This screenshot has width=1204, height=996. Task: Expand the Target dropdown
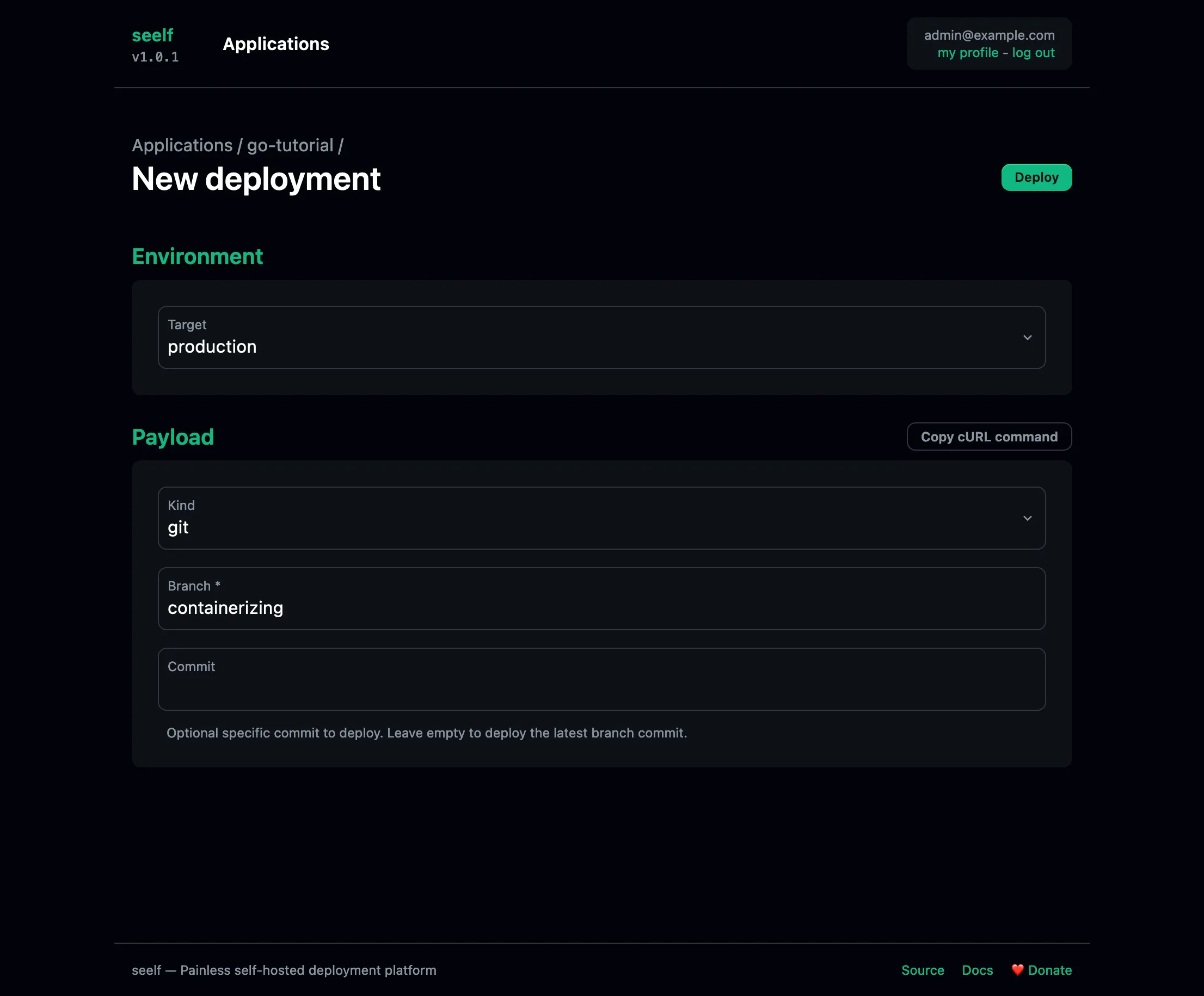[x=602, y=337]
